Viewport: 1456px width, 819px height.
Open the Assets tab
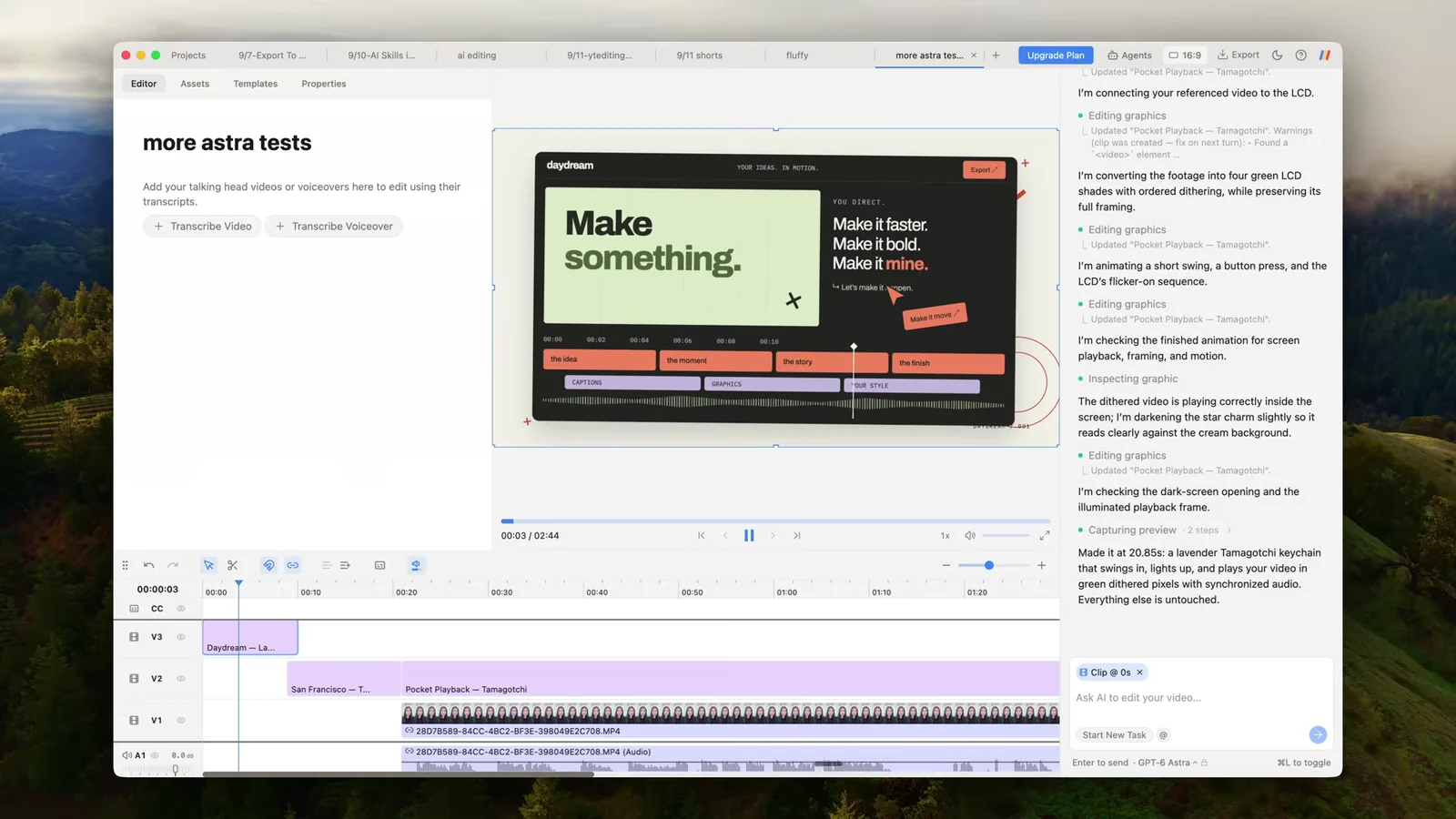pyautogui.click(x=195, y=84)
